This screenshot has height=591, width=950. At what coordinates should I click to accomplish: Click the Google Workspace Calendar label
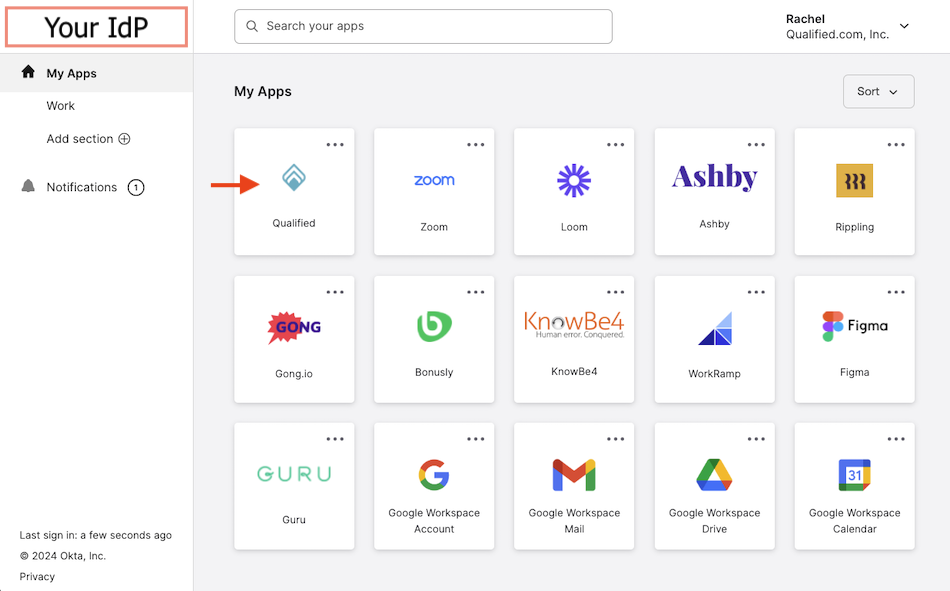coord(854,521)
